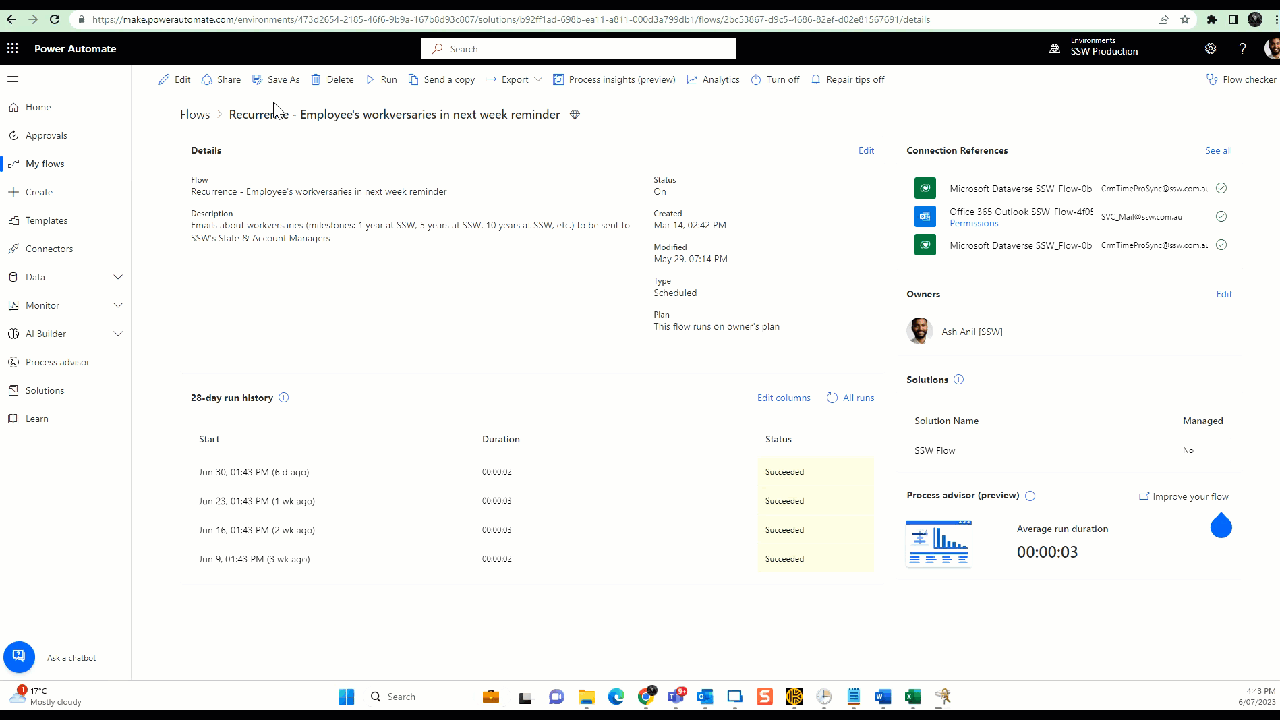Screen dimensions: 1280x720
Task: Expand the Data menu chevron
Action: (118, 277)
